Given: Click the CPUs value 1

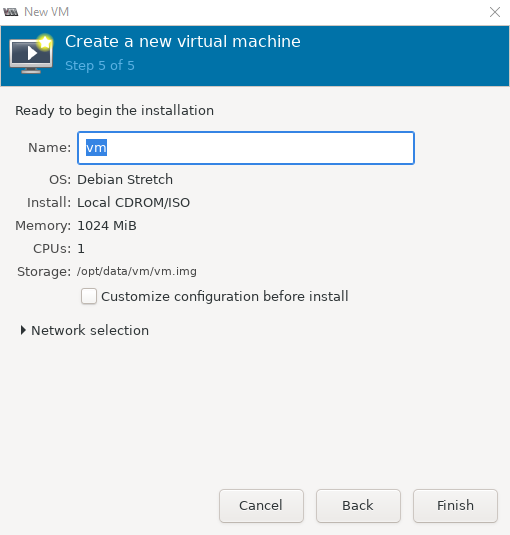Looking at the screenshot, I should (81, 249).
